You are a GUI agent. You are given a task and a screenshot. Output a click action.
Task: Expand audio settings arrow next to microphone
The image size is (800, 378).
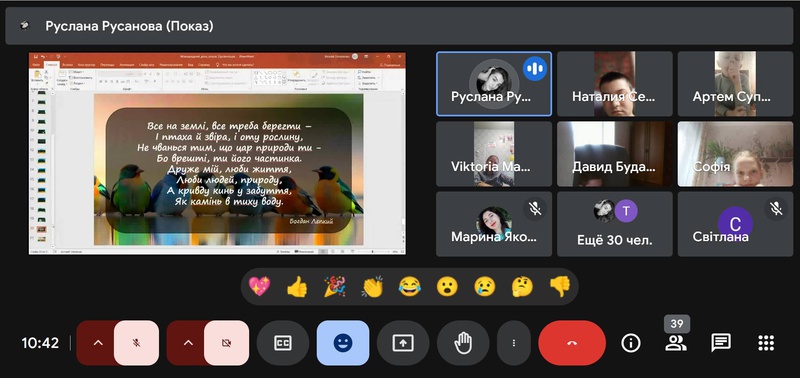97,343
